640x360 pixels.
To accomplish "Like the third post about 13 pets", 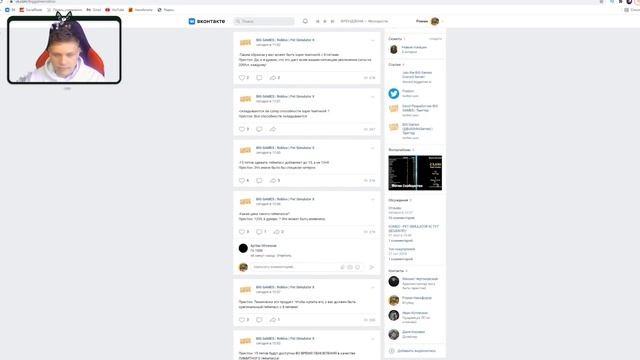I will point(242,180).
